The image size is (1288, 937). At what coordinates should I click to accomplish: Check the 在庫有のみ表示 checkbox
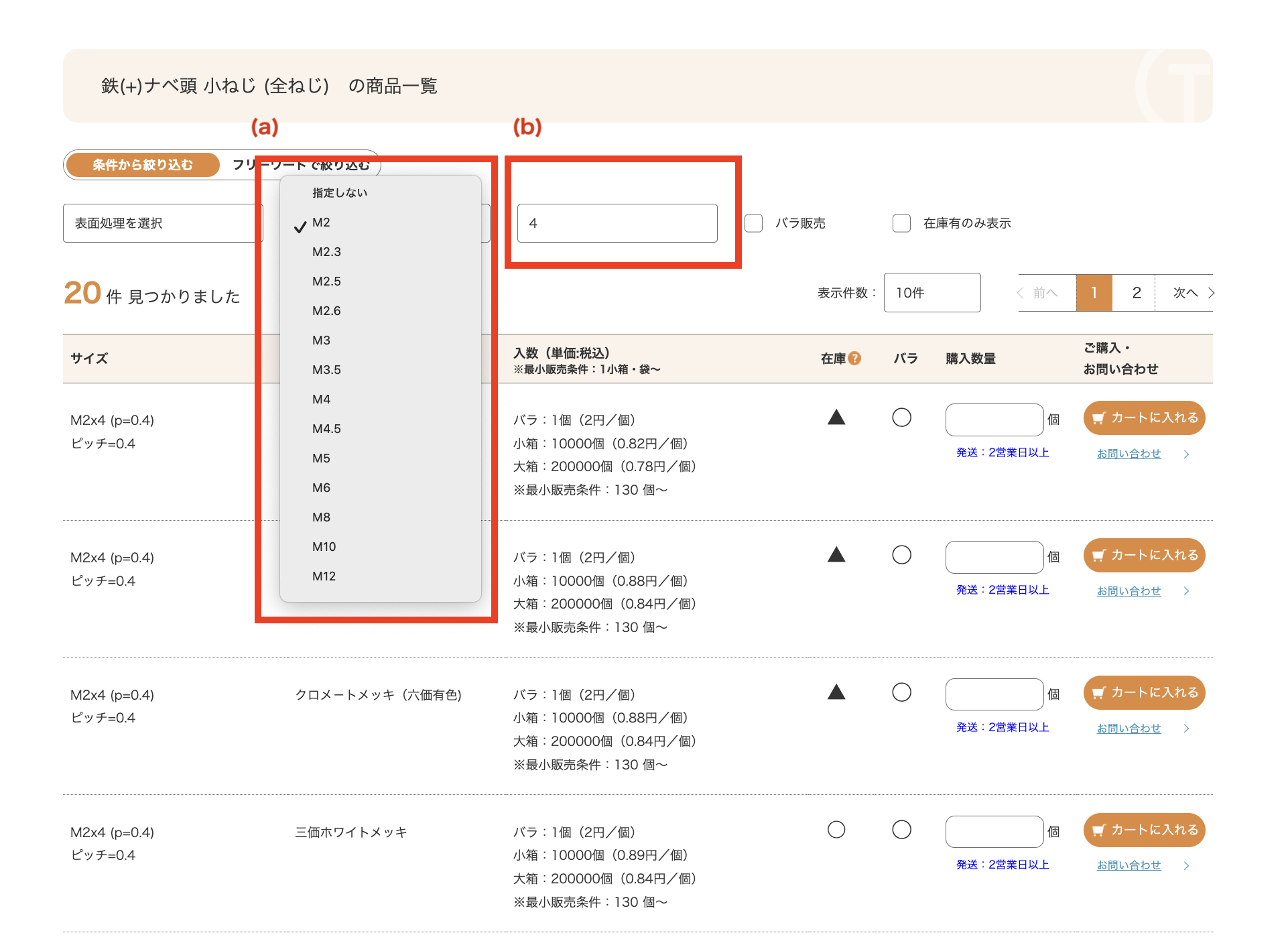[x=902, y=223]
